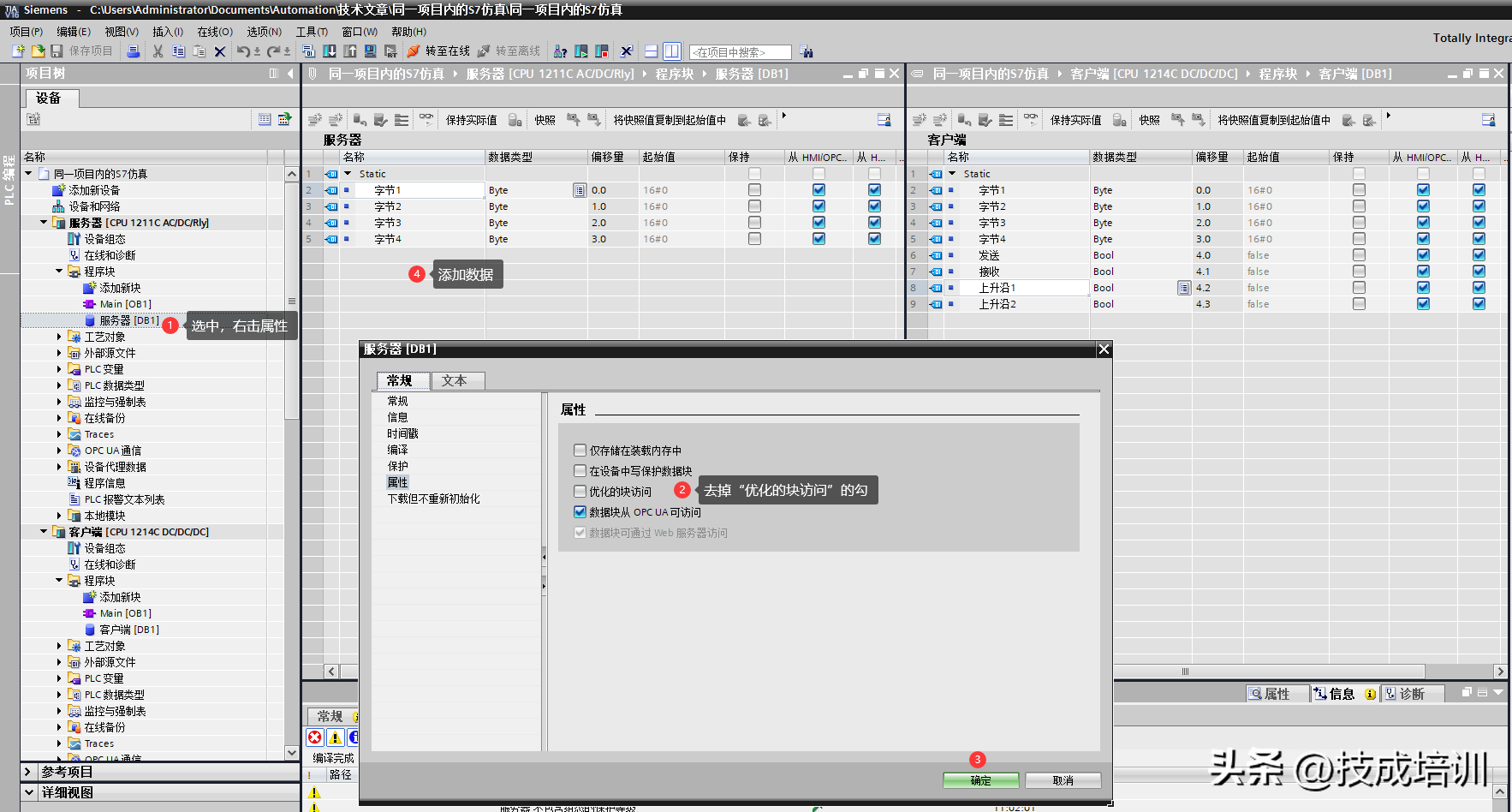Split editor space horizontally icon
Image resolution: width=1512 pixels, height=812 pixels.
tap(652, 51)
